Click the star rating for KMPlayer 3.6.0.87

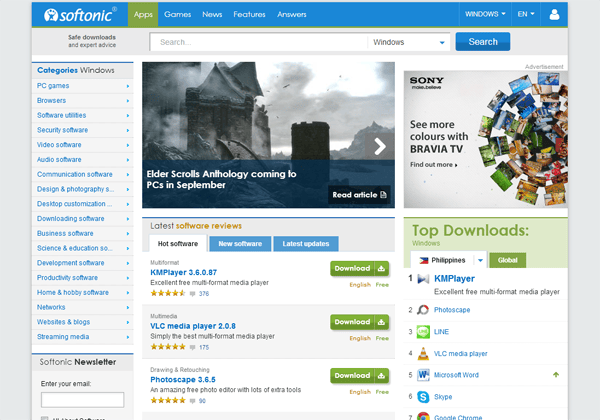[168, 293]
